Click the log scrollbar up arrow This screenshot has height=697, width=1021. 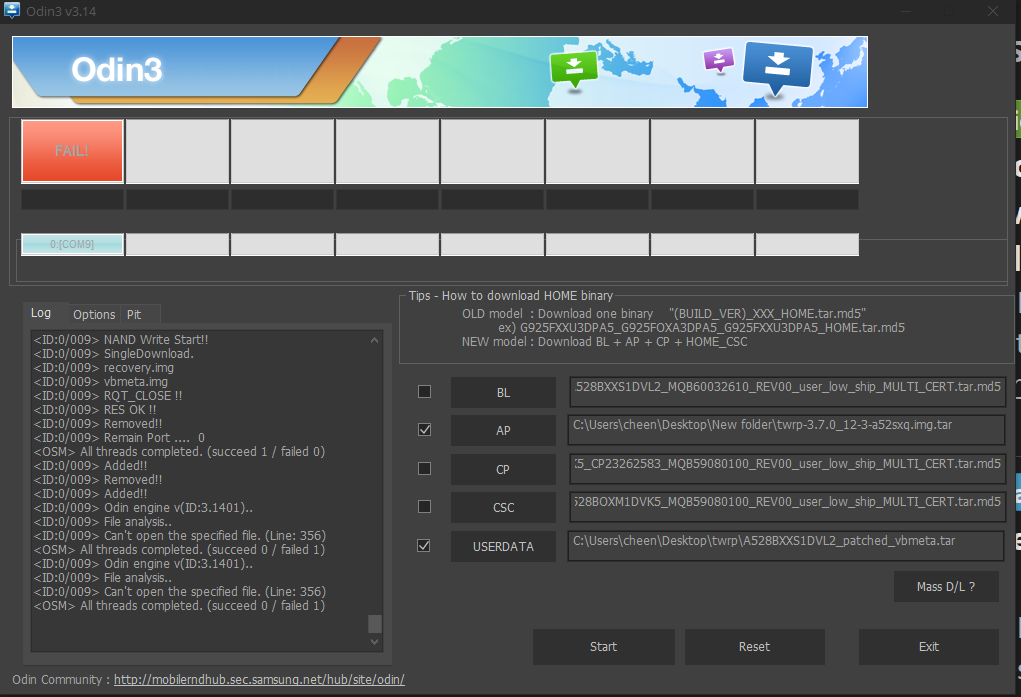pos(374,340)
